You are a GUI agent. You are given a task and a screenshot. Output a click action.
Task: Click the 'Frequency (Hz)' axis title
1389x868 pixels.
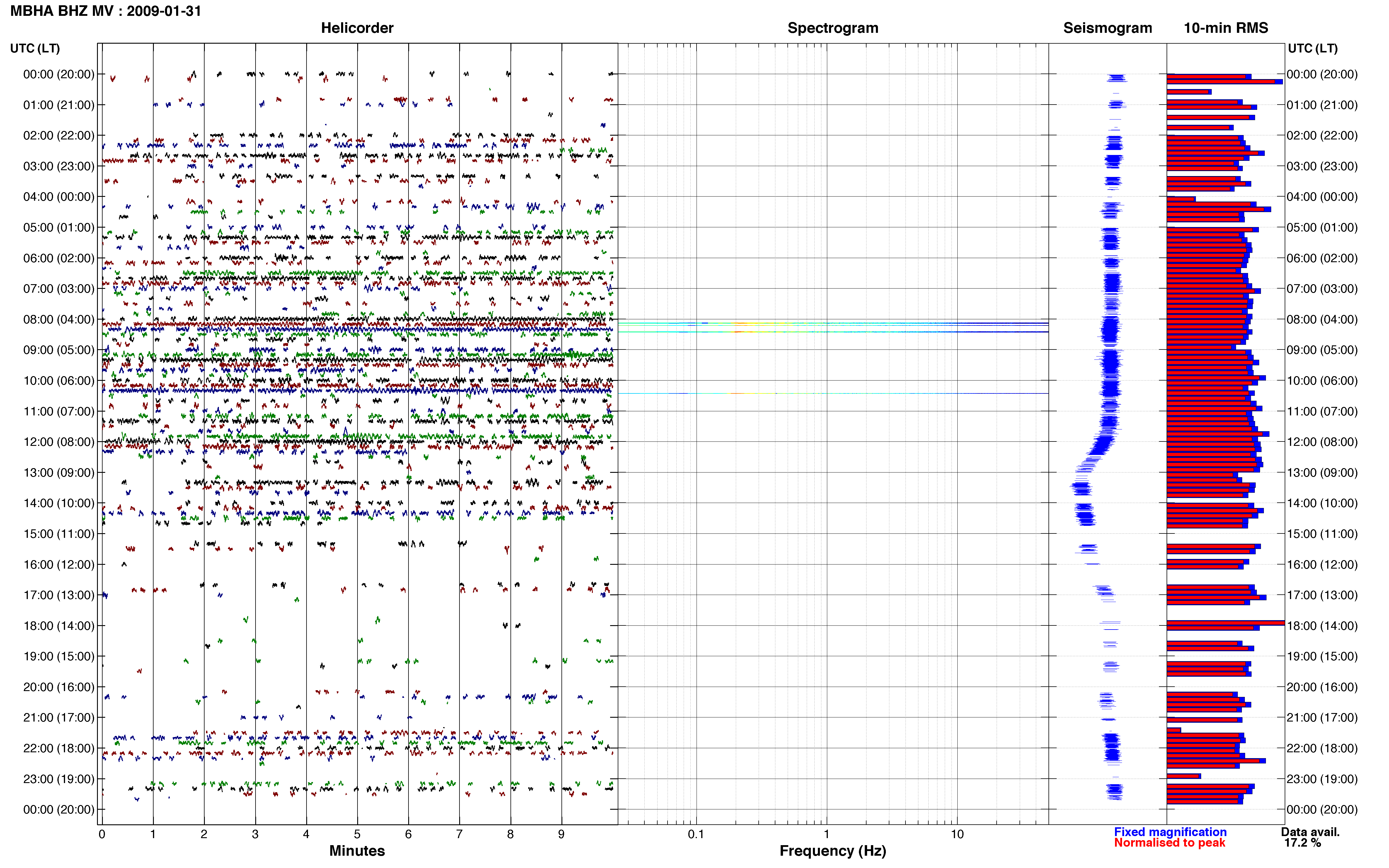(x=833, y=851)
